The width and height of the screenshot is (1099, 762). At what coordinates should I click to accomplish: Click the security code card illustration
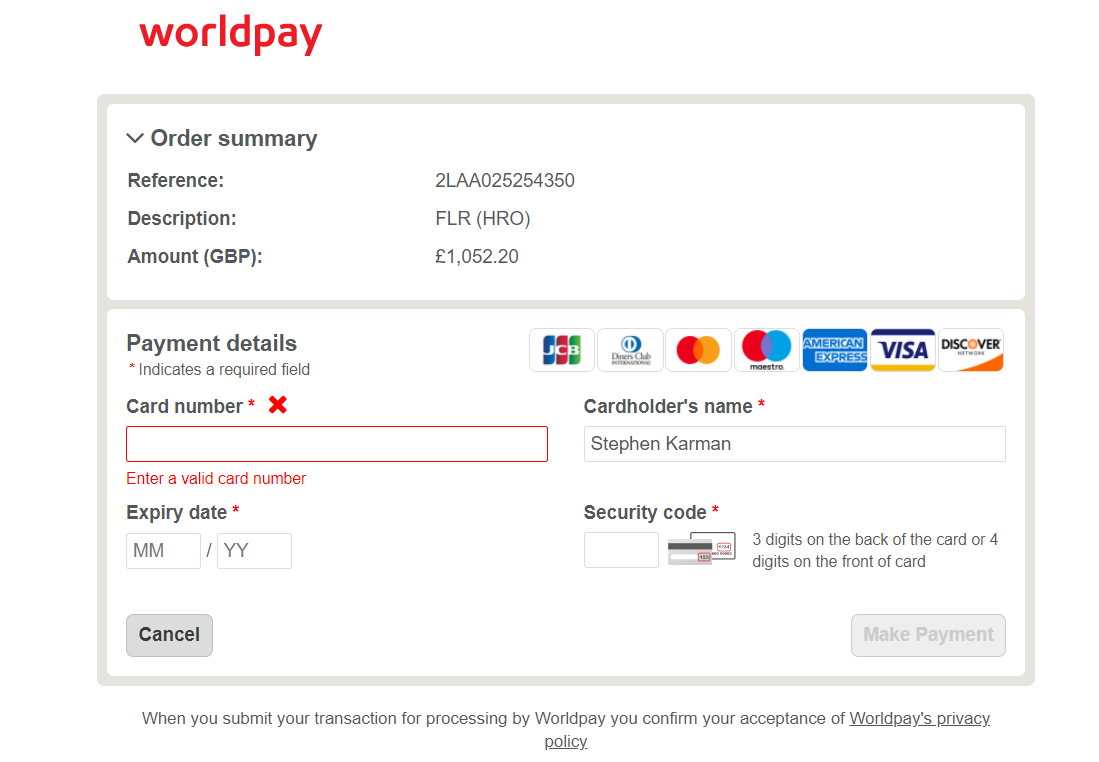702,549
